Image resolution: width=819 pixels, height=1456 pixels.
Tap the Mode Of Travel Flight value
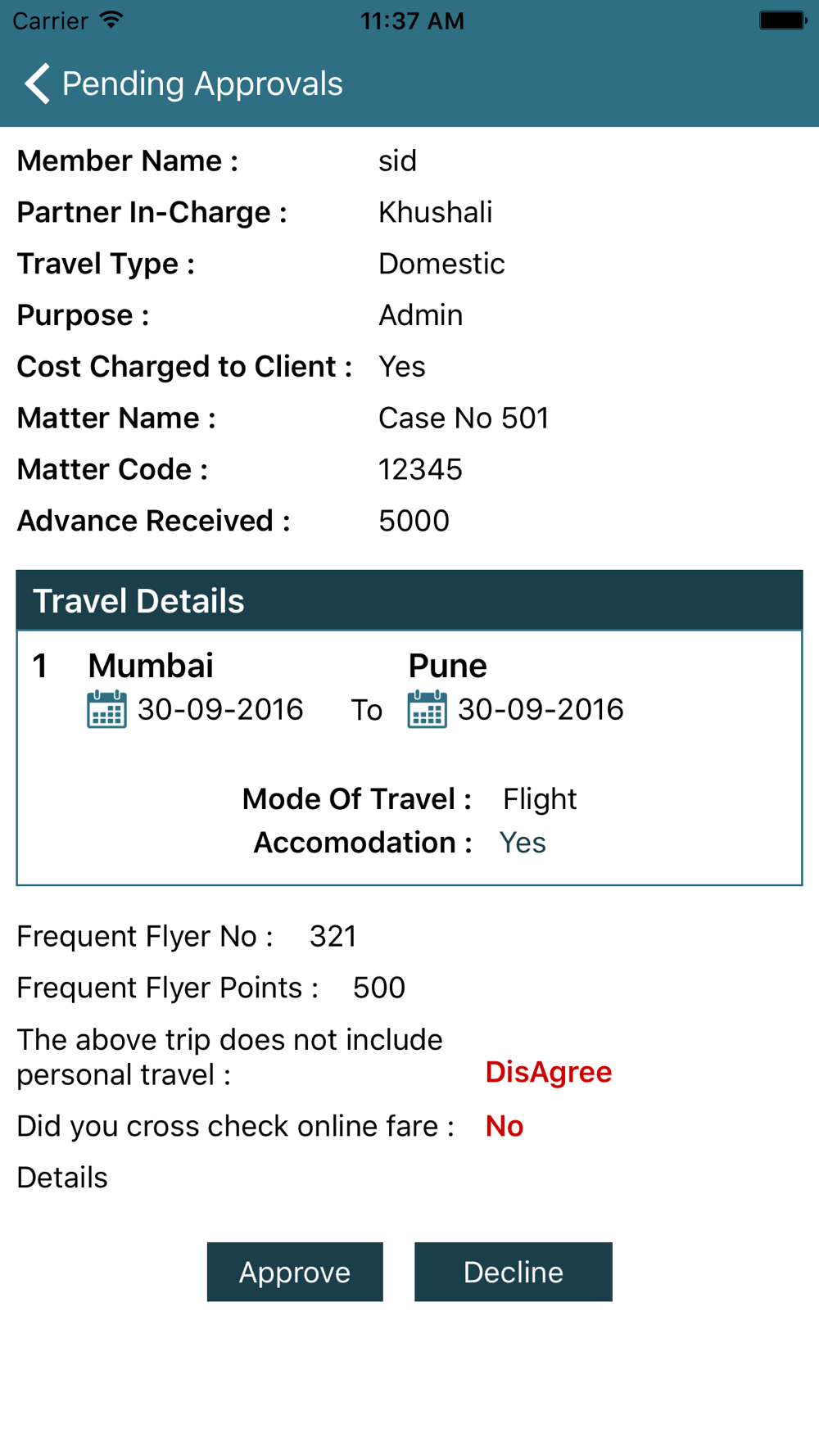point(539,798)
